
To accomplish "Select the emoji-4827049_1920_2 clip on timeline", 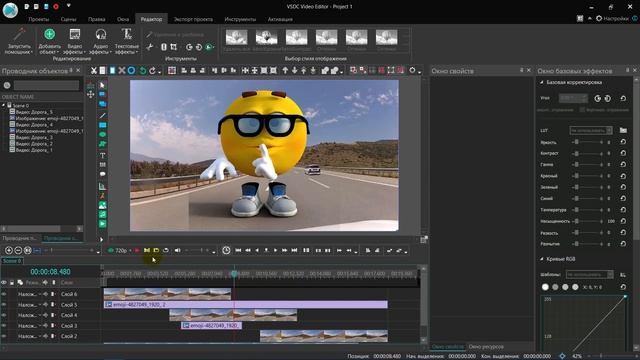I will point(246,304).
